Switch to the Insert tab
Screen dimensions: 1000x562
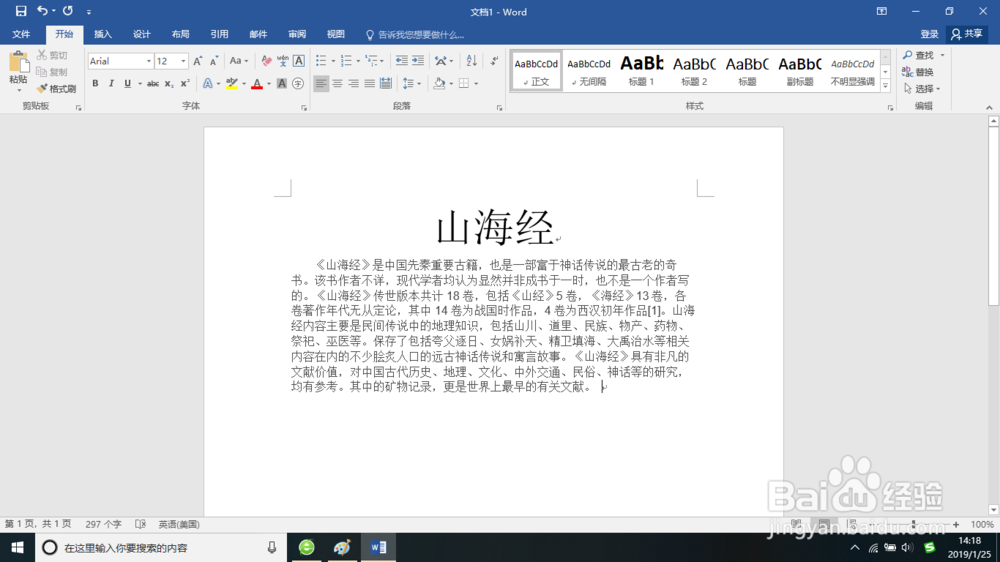click(x=103, y=34)
